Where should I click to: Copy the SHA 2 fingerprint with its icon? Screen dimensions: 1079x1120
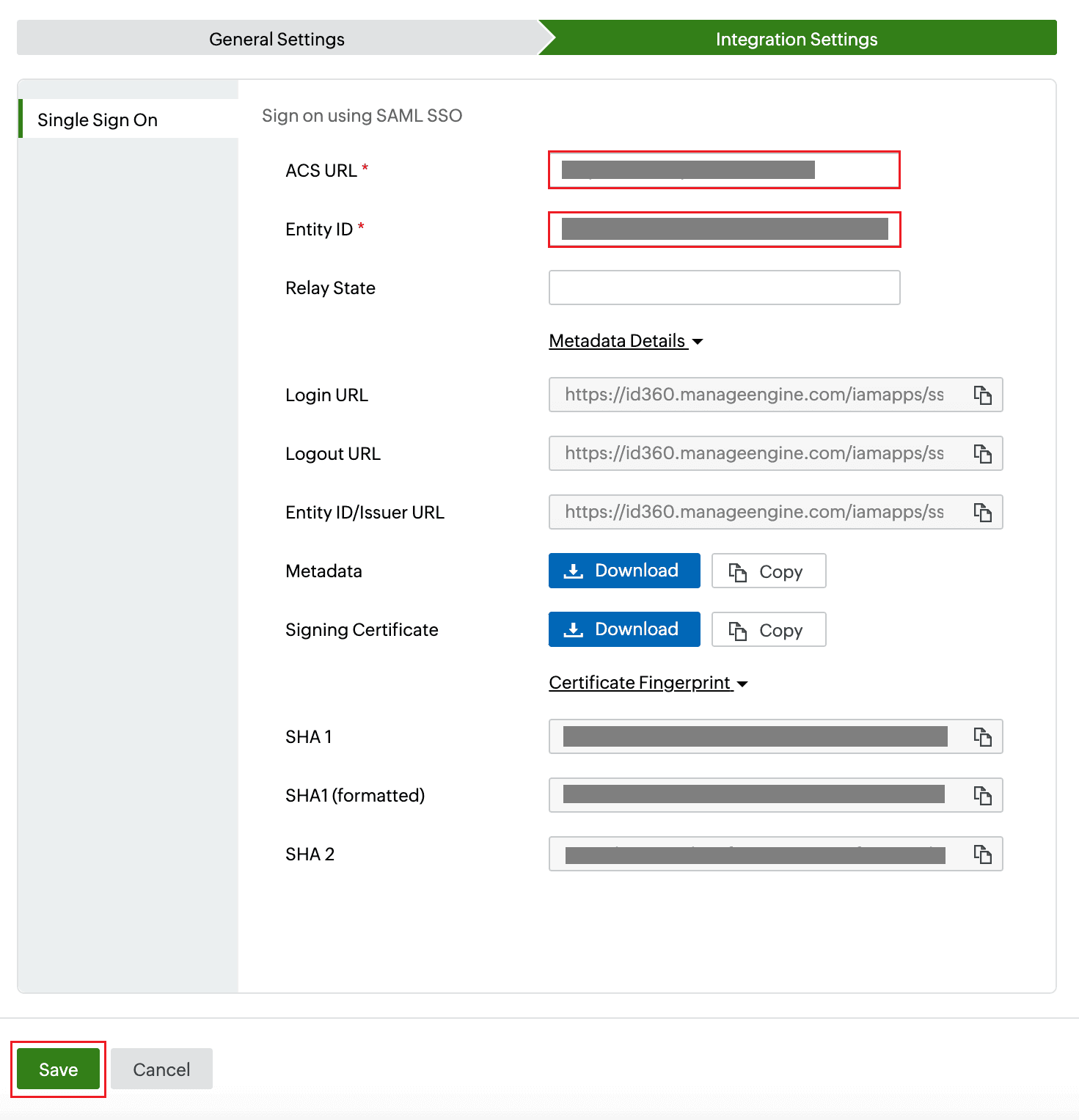click(982, 854)
